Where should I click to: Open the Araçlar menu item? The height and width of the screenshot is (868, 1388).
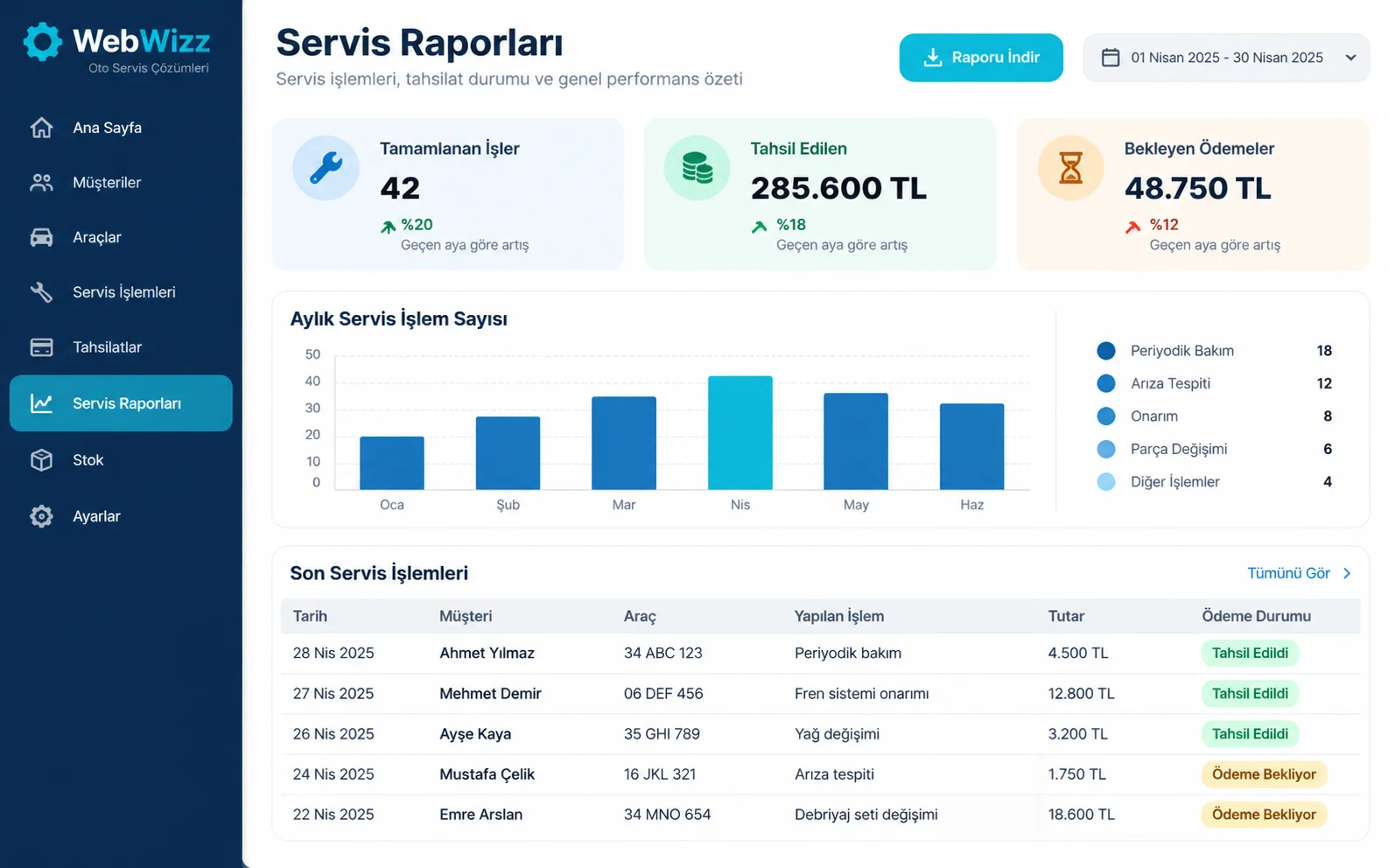121,237
